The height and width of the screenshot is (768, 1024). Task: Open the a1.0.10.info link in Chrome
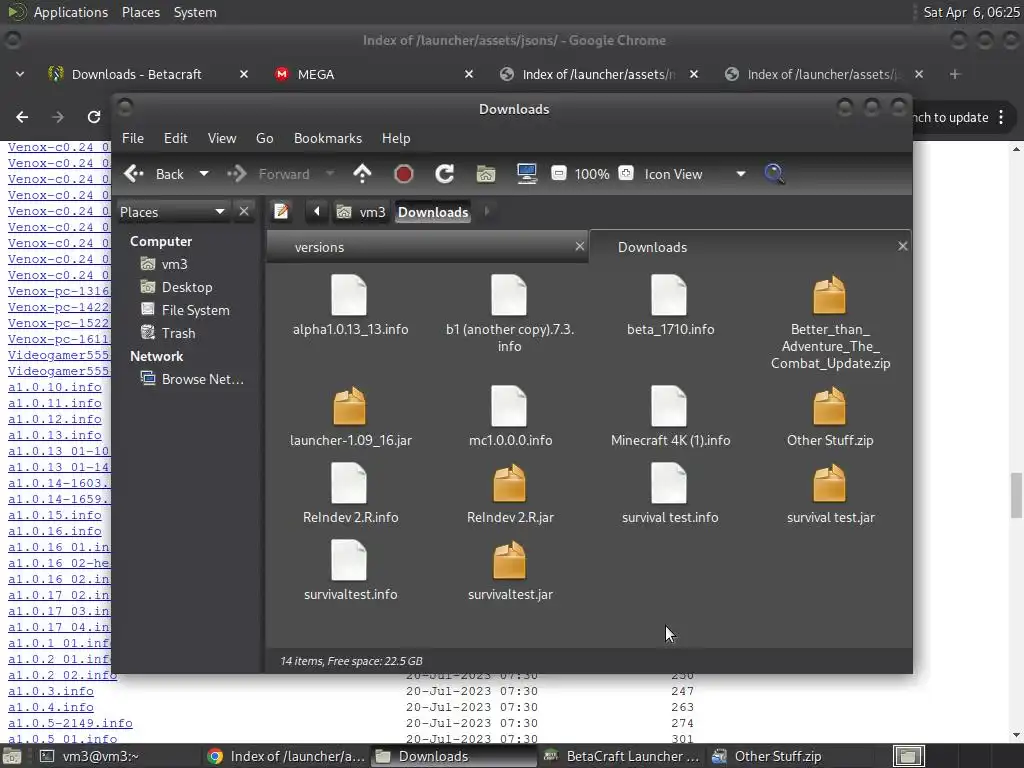click(x=55, y=387)
